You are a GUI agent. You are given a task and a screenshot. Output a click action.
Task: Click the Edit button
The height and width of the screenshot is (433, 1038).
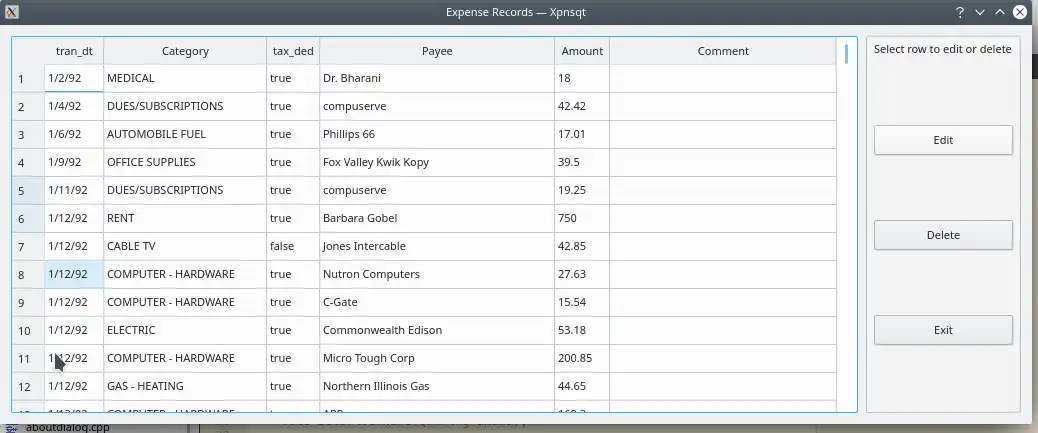click(943, 140)
